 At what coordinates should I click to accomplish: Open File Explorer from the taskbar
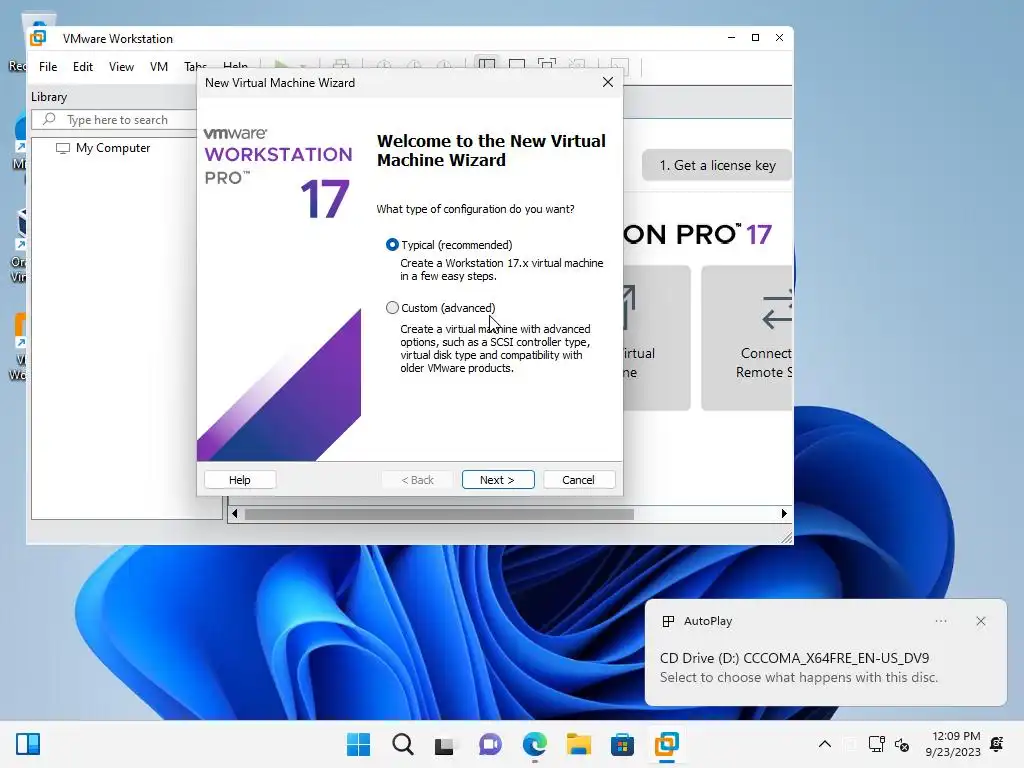(579, 744)
